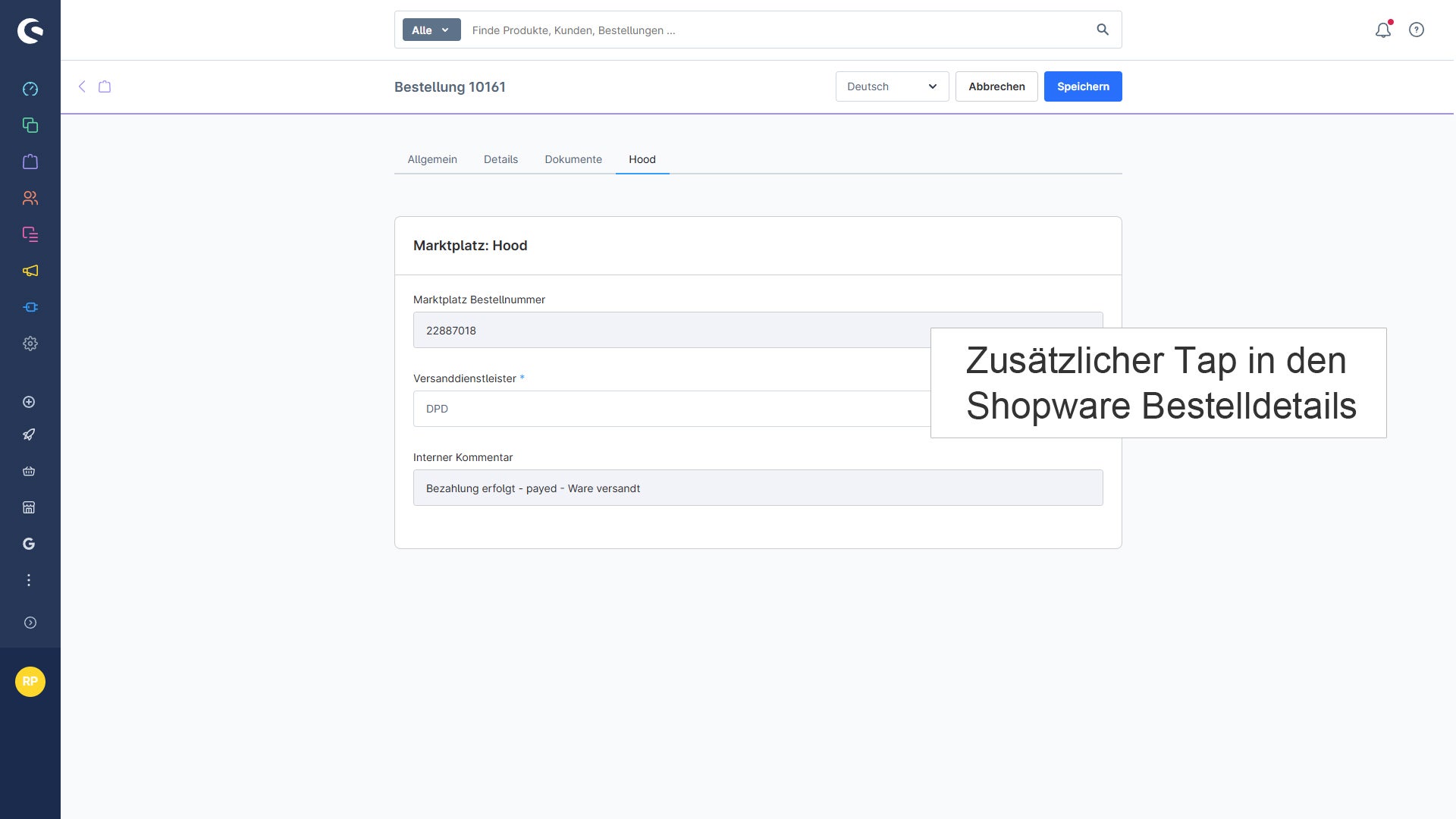Image resolution: width=1456 pixels, height=819 pixels.
Task: Expand the sidebar with the arrow icon
Action: tap(30, 623)
